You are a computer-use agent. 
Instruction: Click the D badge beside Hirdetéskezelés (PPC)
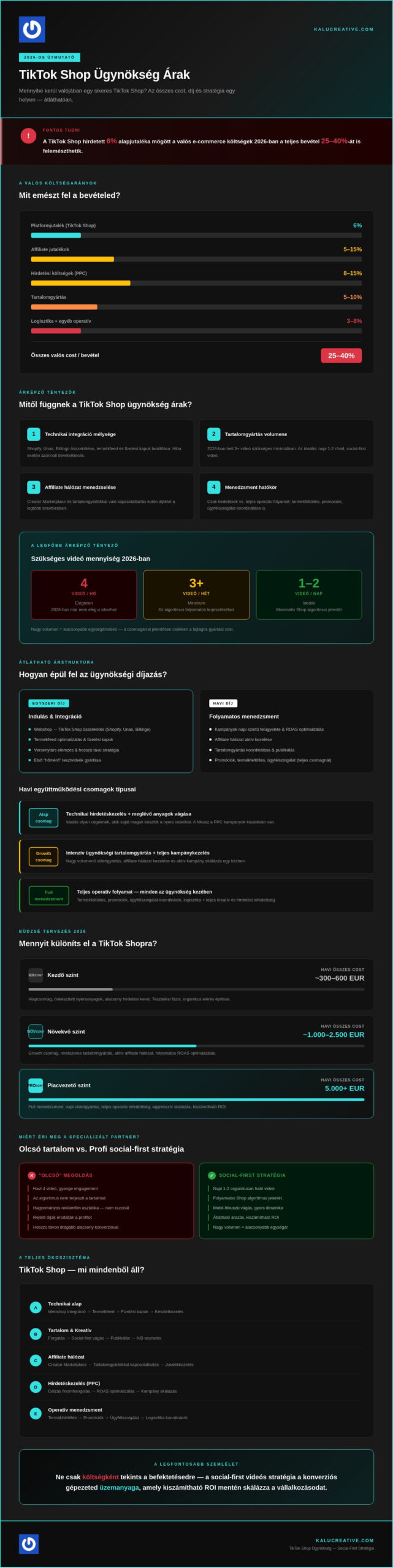point(36,1387)
